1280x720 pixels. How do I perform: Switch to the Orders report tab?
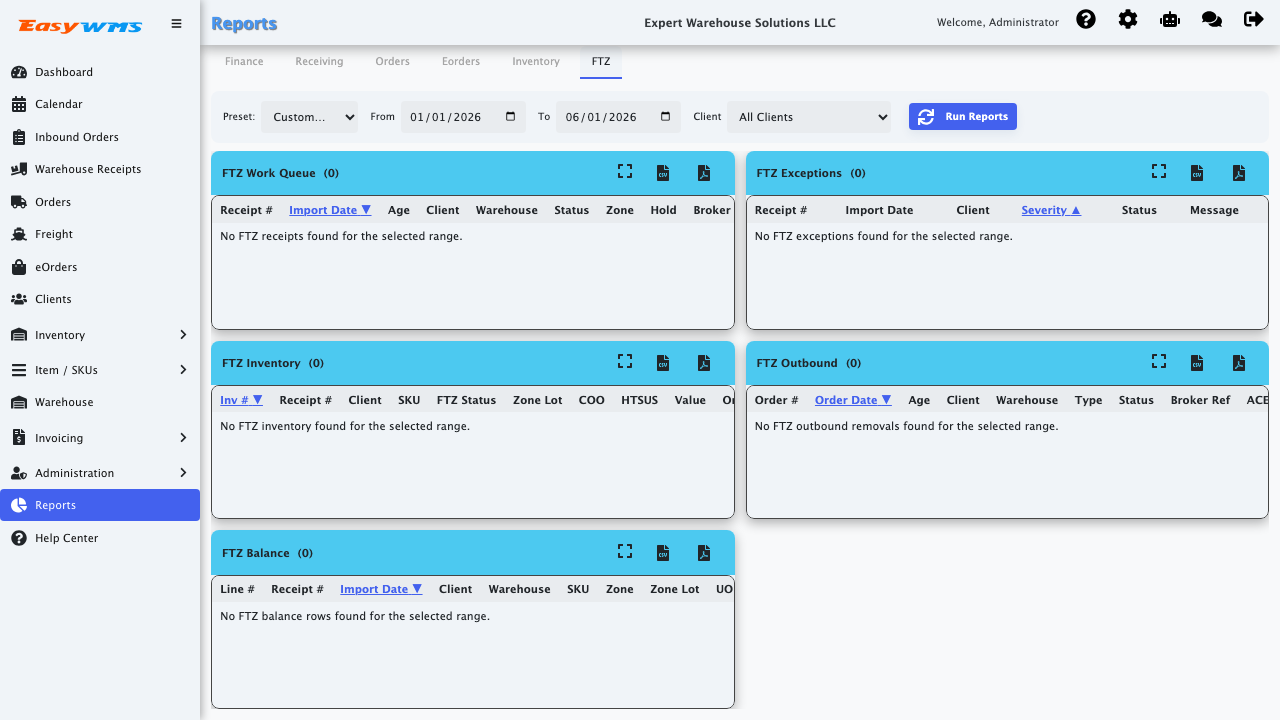tap(393, 62)
